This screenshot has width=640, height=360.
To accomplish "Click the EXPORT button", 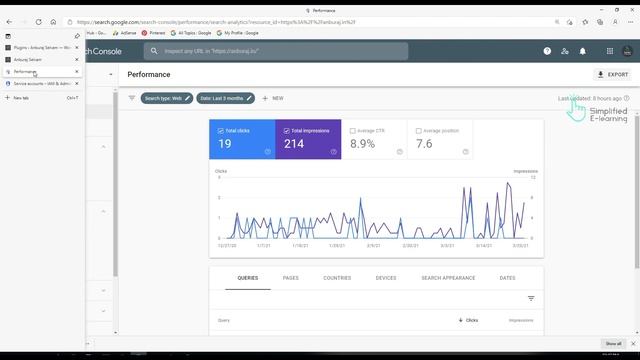I will 613,74.
